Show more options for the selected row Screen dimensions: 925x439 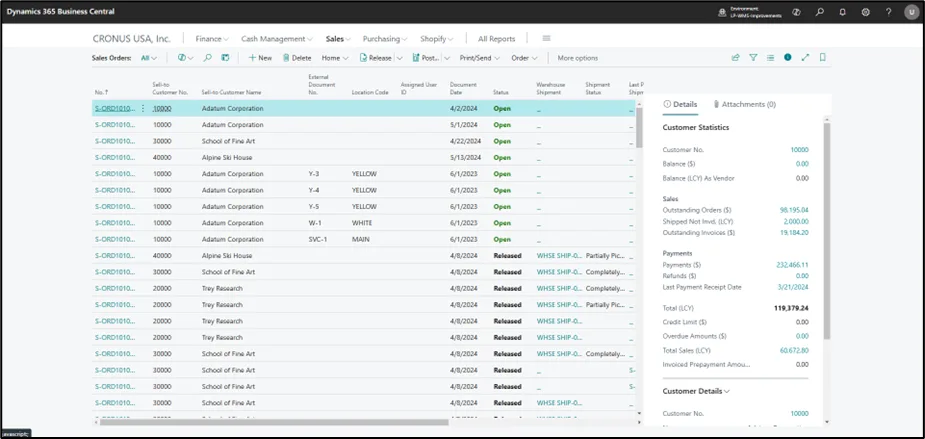[143, 109]
